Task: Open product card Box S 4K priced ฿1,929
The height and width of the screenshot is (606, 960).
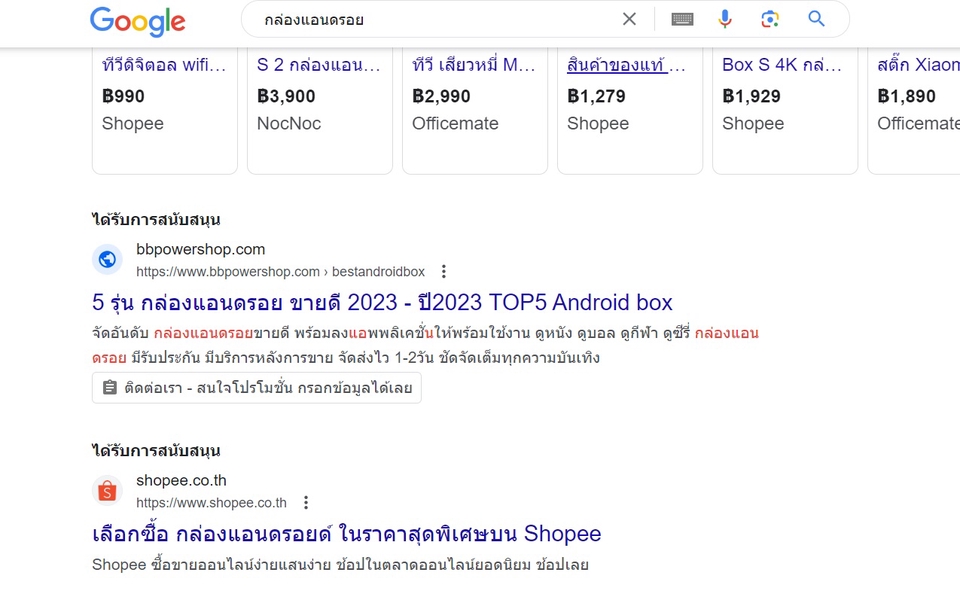Action: point(785,110)
